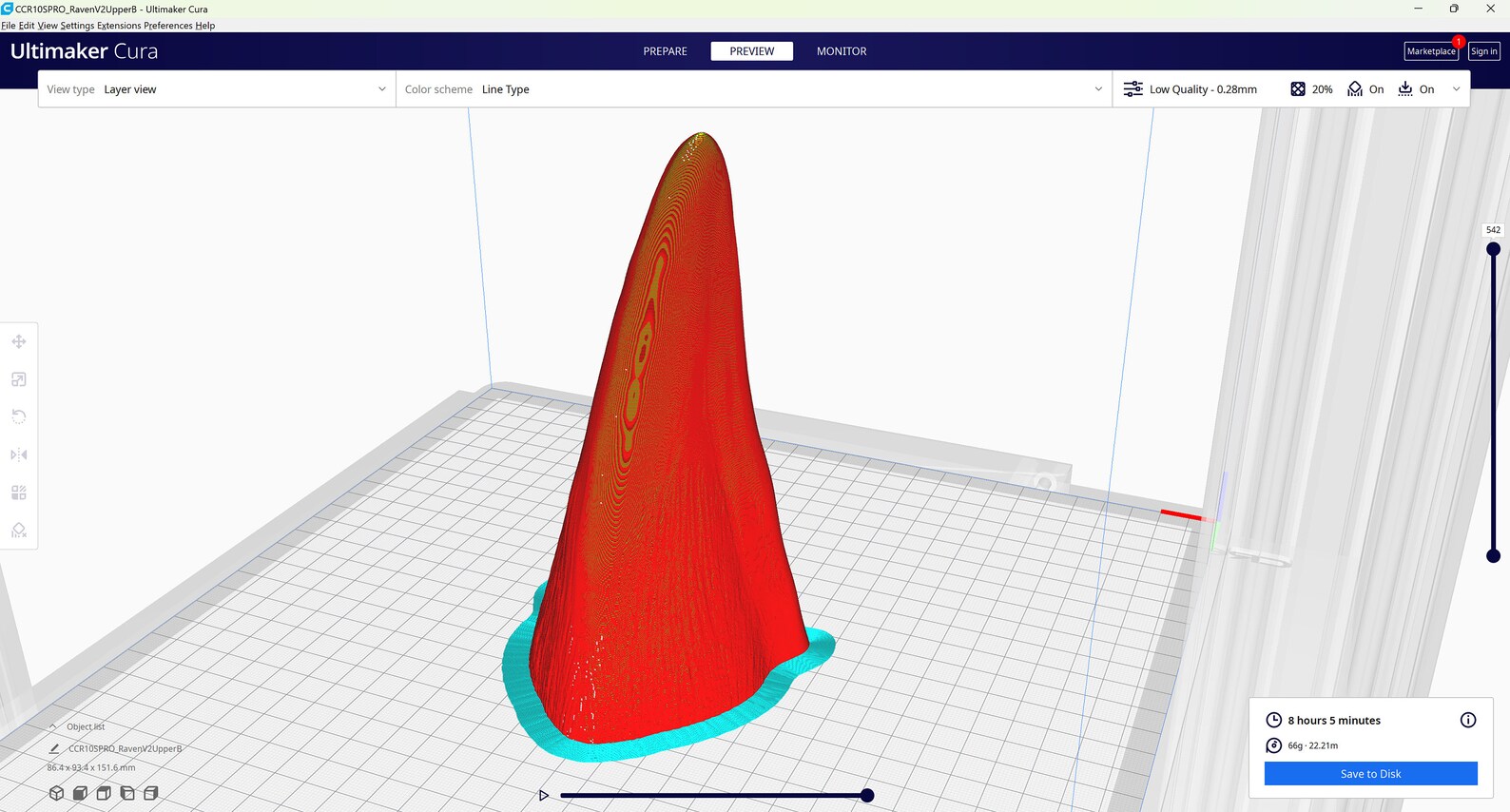Viewport: 1510px width, 812px height.
Task: Open the Support Blocker tool
Action: [19, 530]
